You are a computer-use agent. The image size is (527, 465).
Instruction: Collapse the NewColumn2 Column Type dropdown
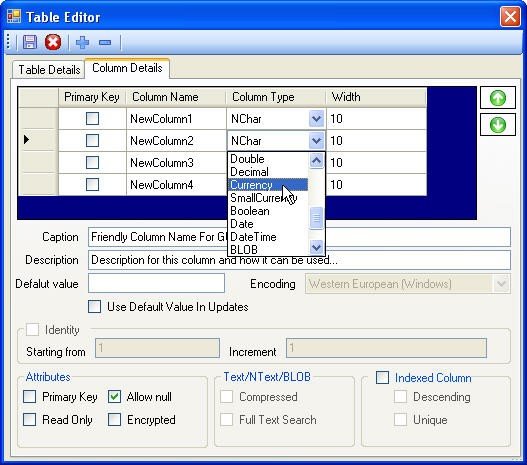316,141
